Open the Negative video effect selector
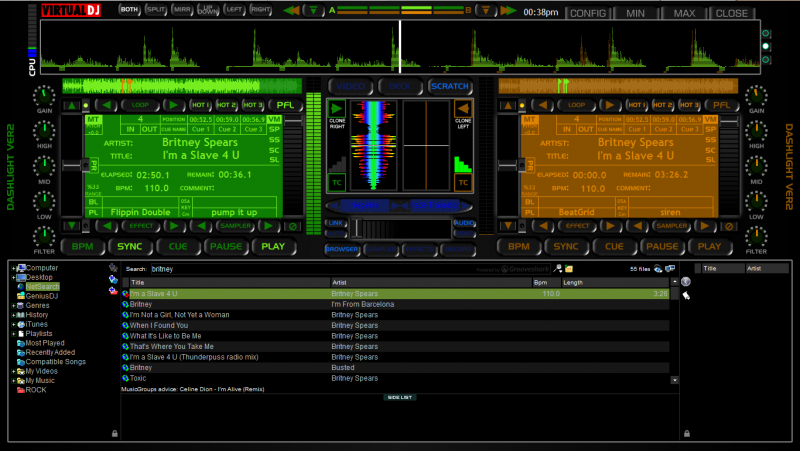 364,205
